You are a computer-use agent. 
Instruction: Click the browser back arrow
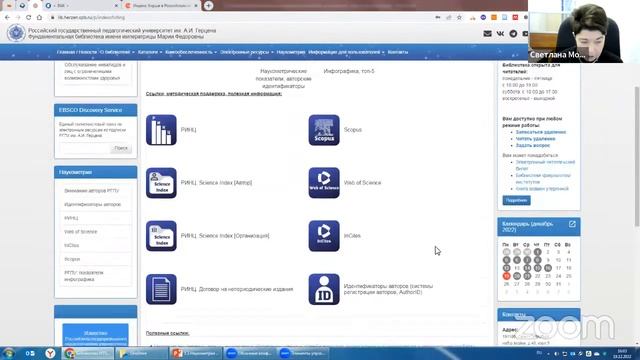[x=7, y=18]
